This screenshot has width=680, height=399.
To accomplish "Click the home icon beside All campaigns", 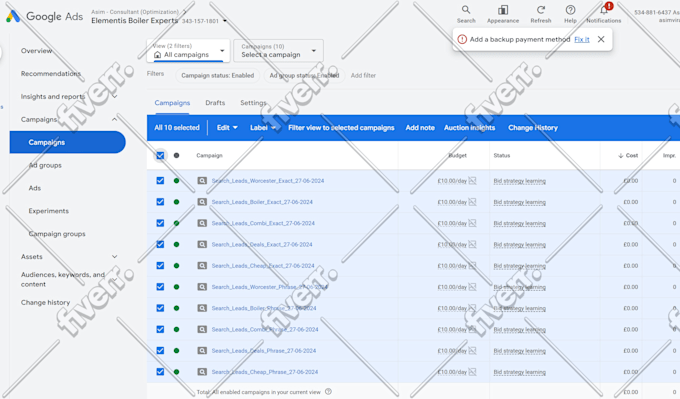I will click(x=157, y=55).
